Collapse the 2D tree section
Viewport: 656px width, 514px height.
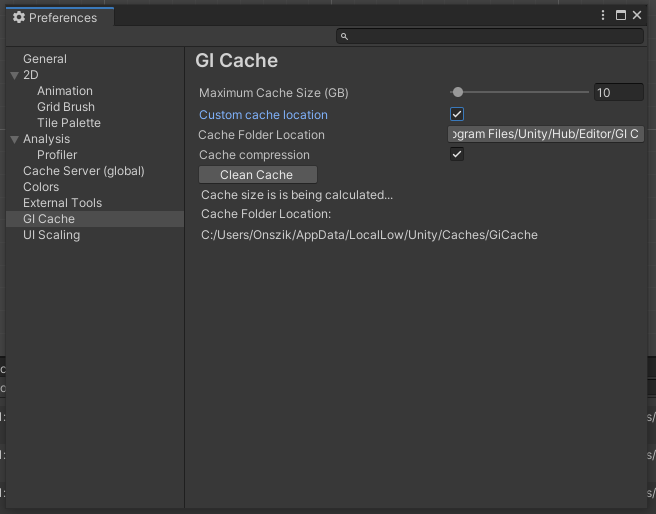pyautogui.click(x=14, y=75)
